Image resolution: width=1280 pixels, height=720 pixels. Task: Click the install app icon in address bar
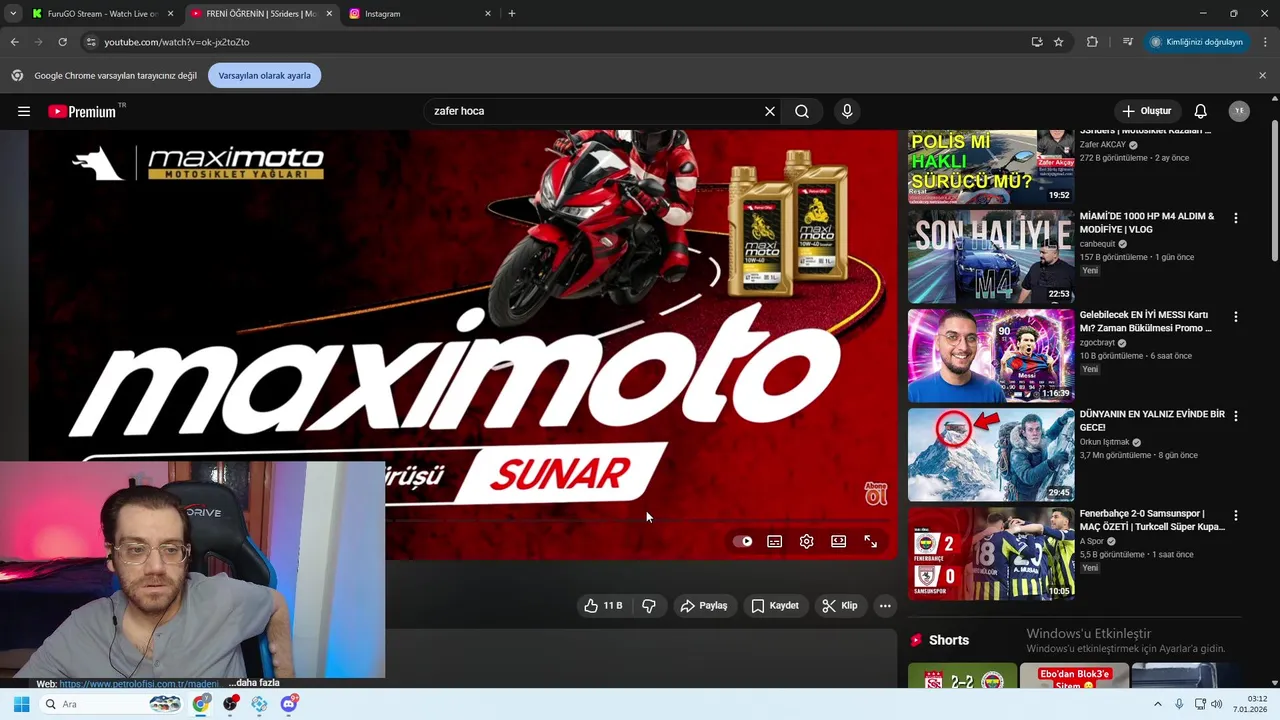tap(1037, 42)
